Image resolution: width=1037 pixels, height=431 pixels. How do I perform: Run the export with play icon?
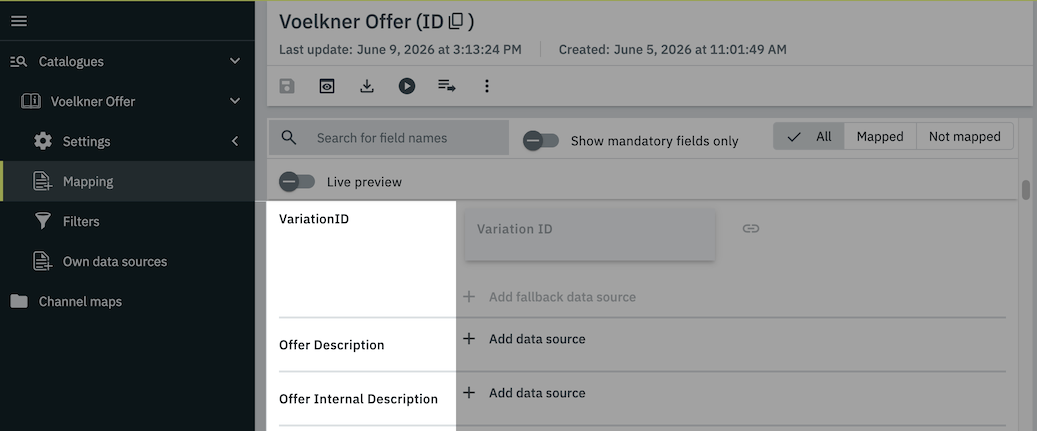(x=407, y=86)
